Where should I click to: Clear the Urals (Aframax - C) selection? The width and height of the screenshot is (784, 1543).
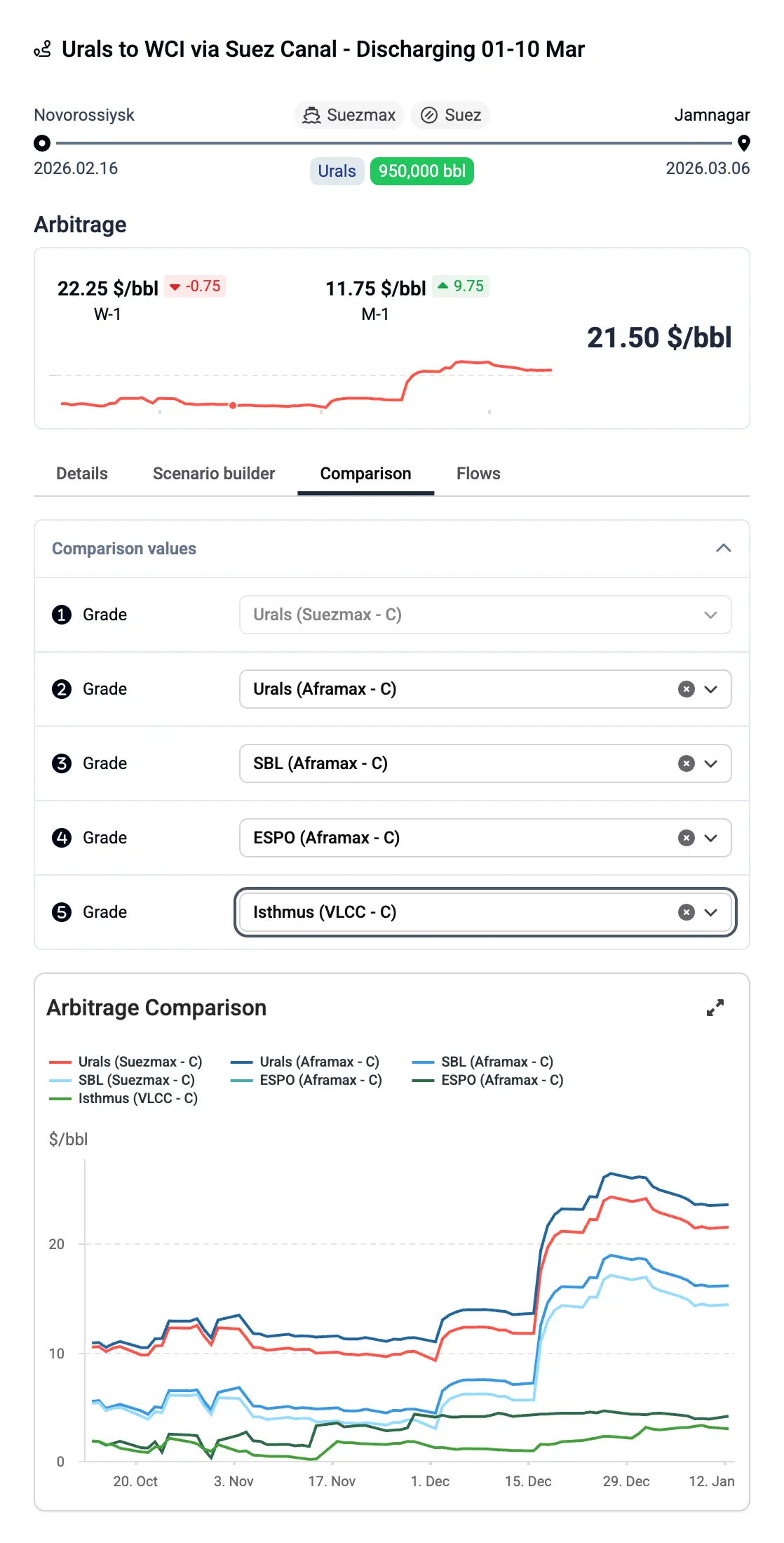pyautogui.click(x=687, y=689)
